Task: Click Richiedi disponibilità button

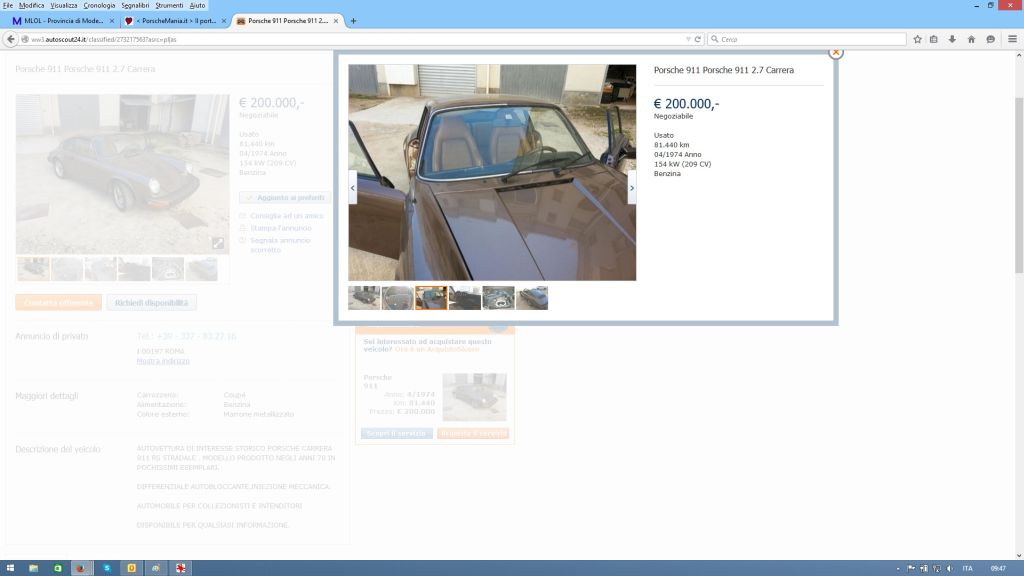Action: (152, 302)
